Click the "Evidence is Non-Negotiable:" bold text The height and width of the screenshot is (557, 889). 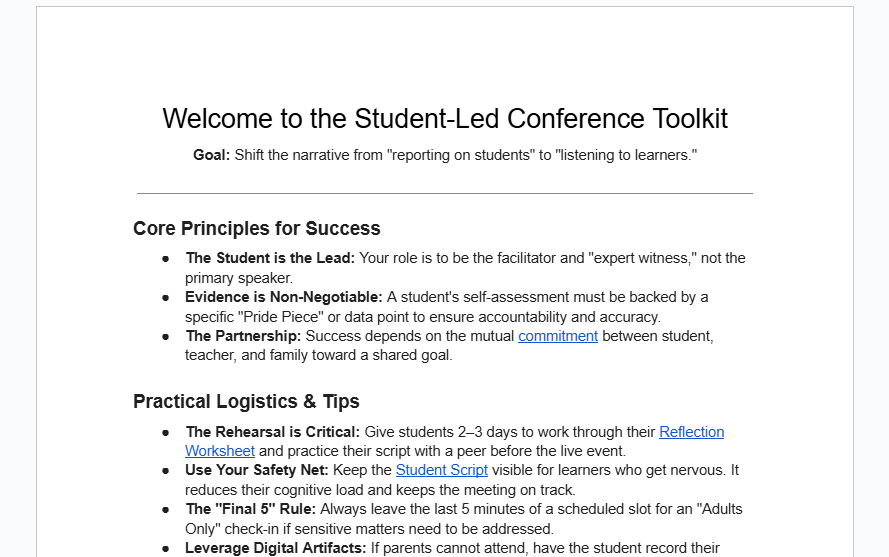pyautogui.click(x=283, y=297)
